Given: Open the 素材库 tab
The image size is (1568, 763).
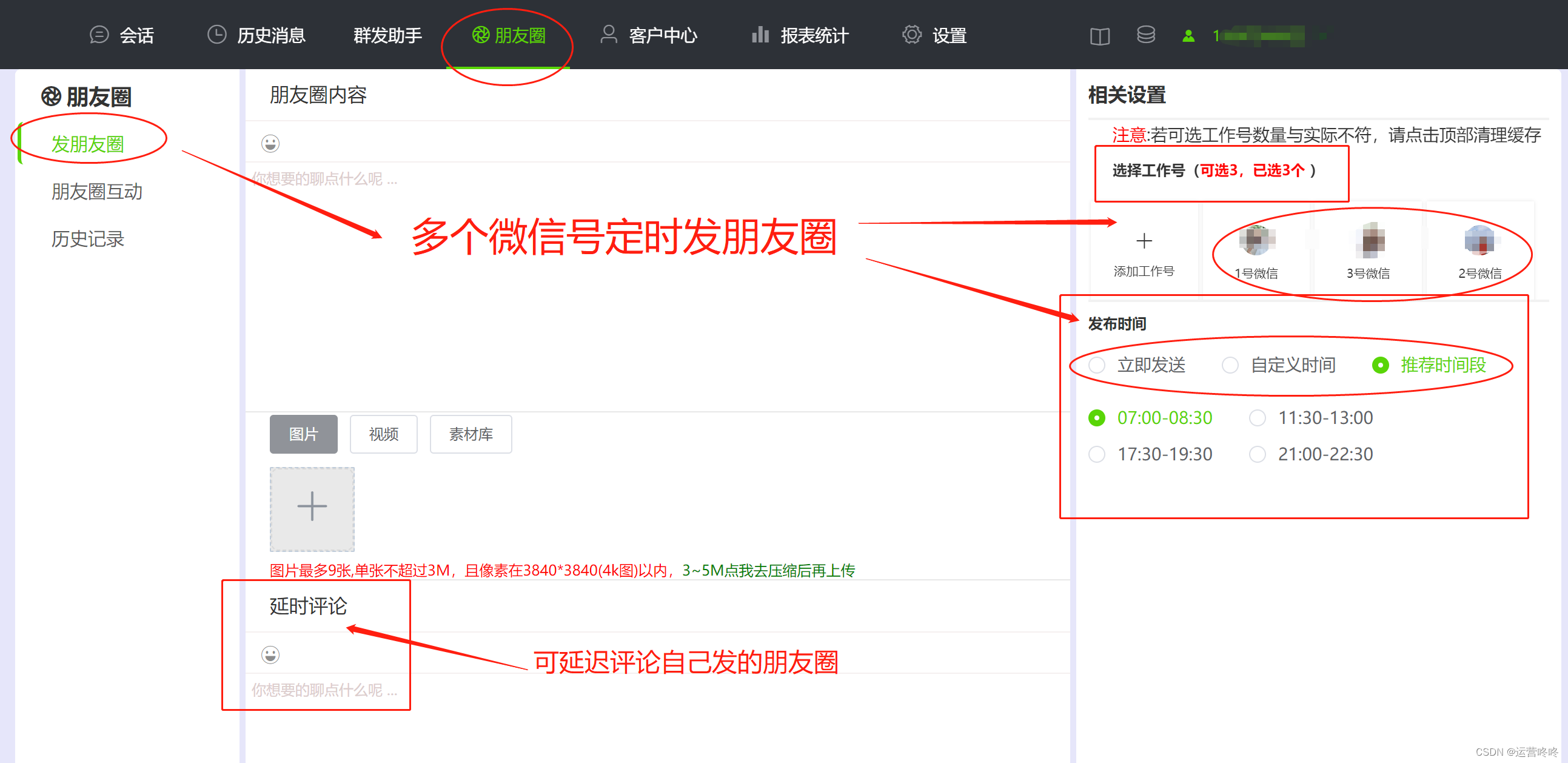Looking at the screenshot, I should (x=471, y=434).
